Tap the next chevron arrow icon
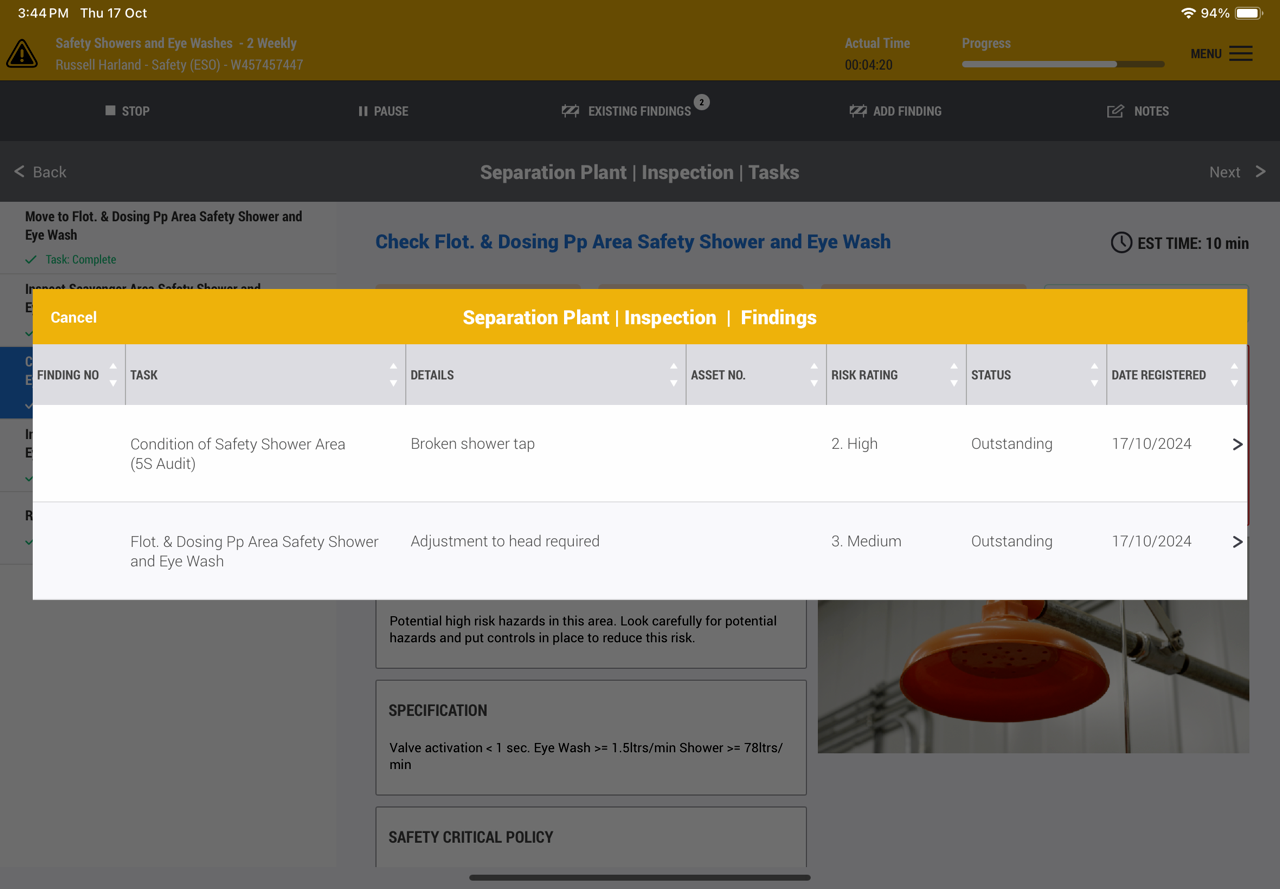Viewport: 1280px width, 889px height. coord(1260,172)
